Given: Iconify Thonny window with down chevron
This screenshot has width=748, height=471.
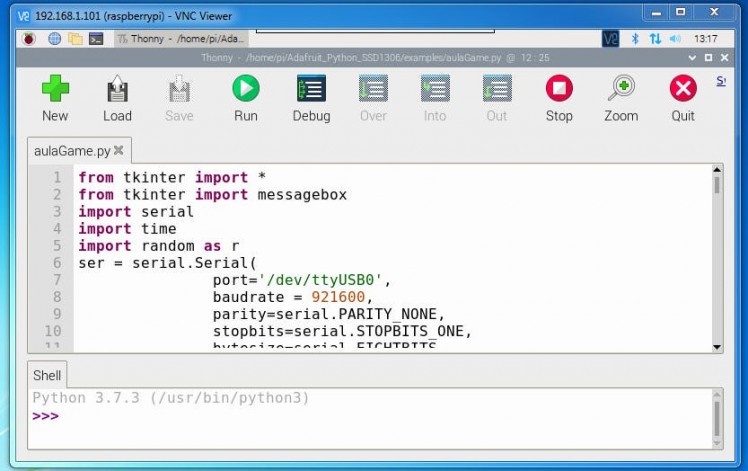Looking at the screenshot, I should pyautogui.click(x=692, y=58).
